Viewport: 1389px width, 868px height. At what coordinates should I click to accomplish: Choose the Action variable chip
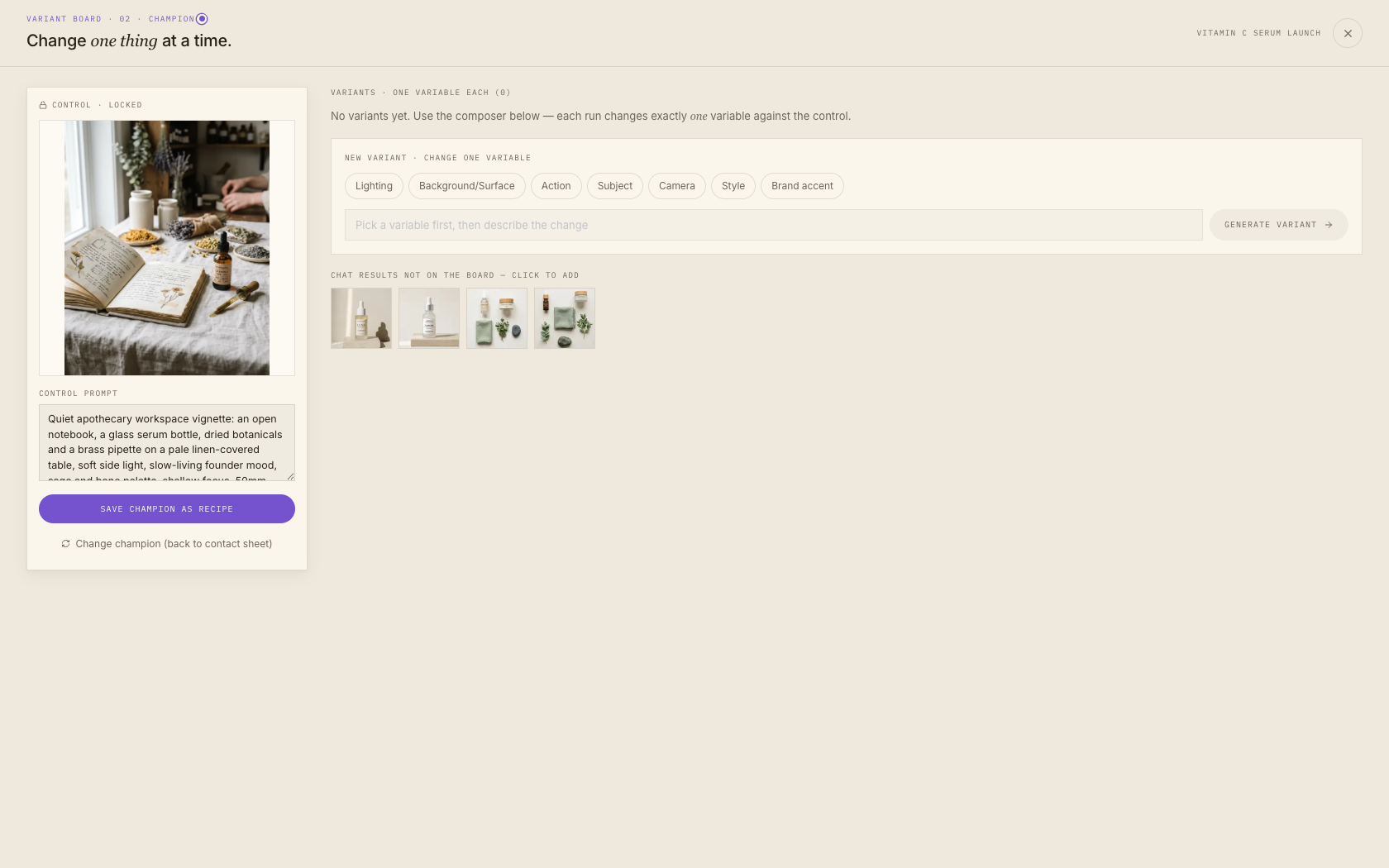pos(556,186)
